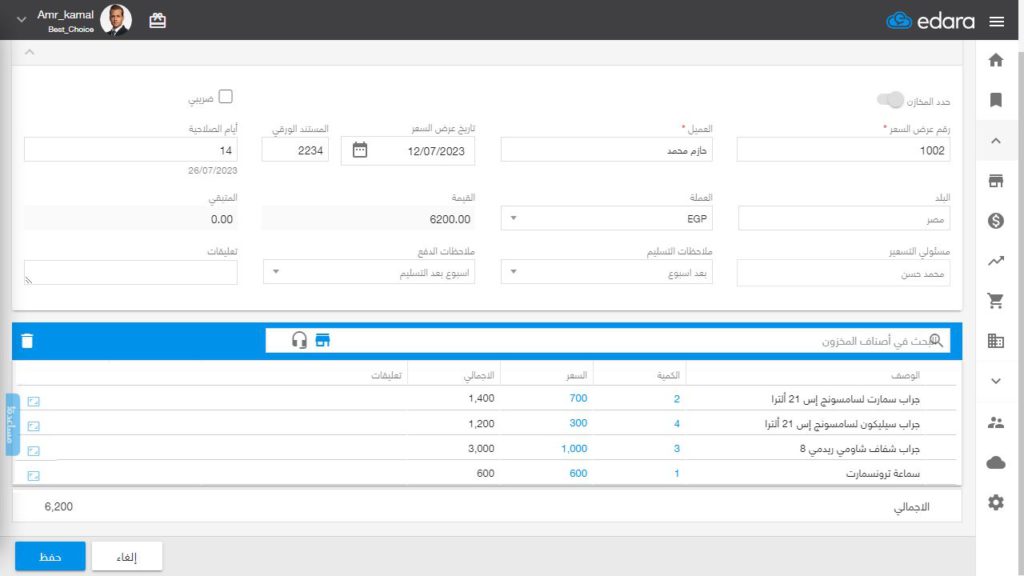1024x576 pixels.
Task: Open the dollar coin finance icon
Action: click(x=995, y=221)
